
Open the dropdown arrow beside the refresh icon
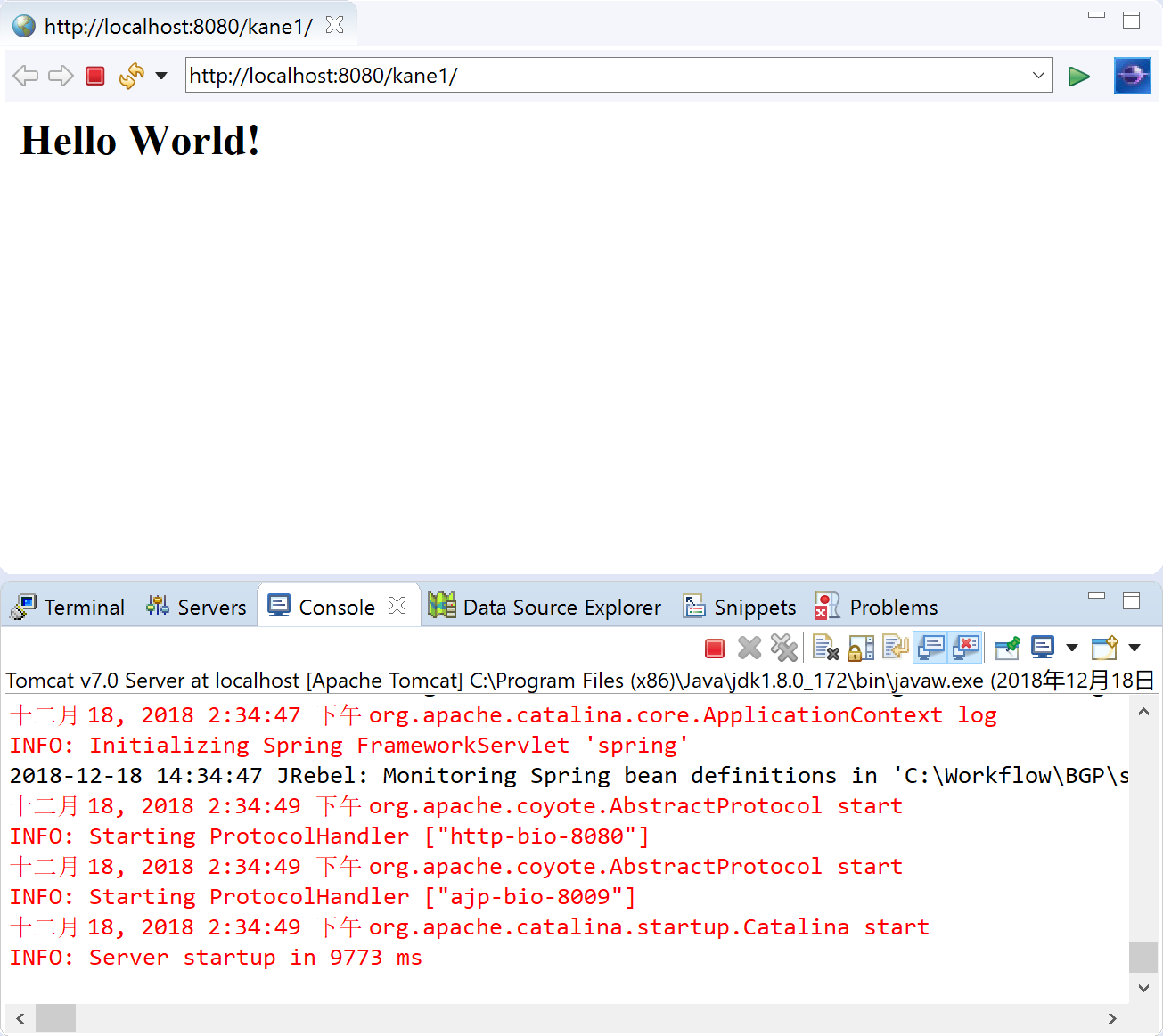[x=161, y=76]
